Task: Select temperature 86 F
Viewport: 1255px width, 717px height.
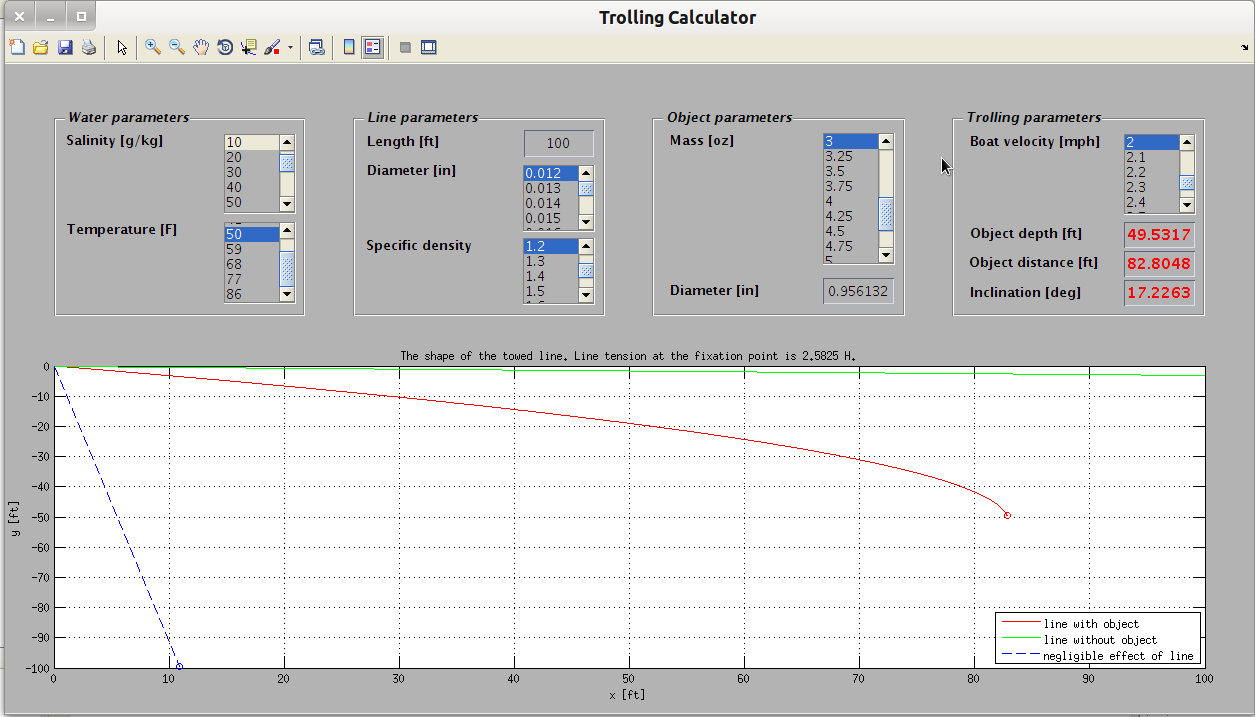Action: tap(252, 294)
